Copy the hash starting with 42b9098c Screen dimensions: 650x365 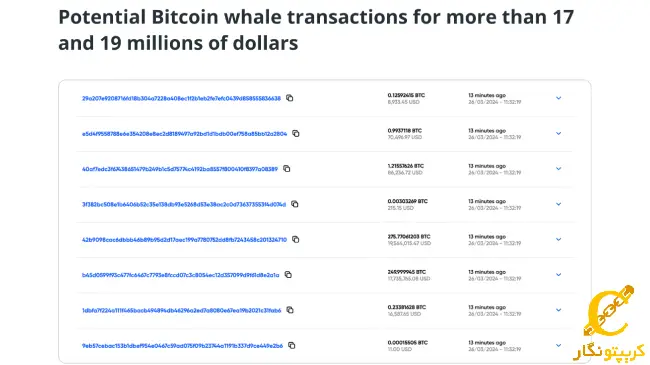(296, 239)
